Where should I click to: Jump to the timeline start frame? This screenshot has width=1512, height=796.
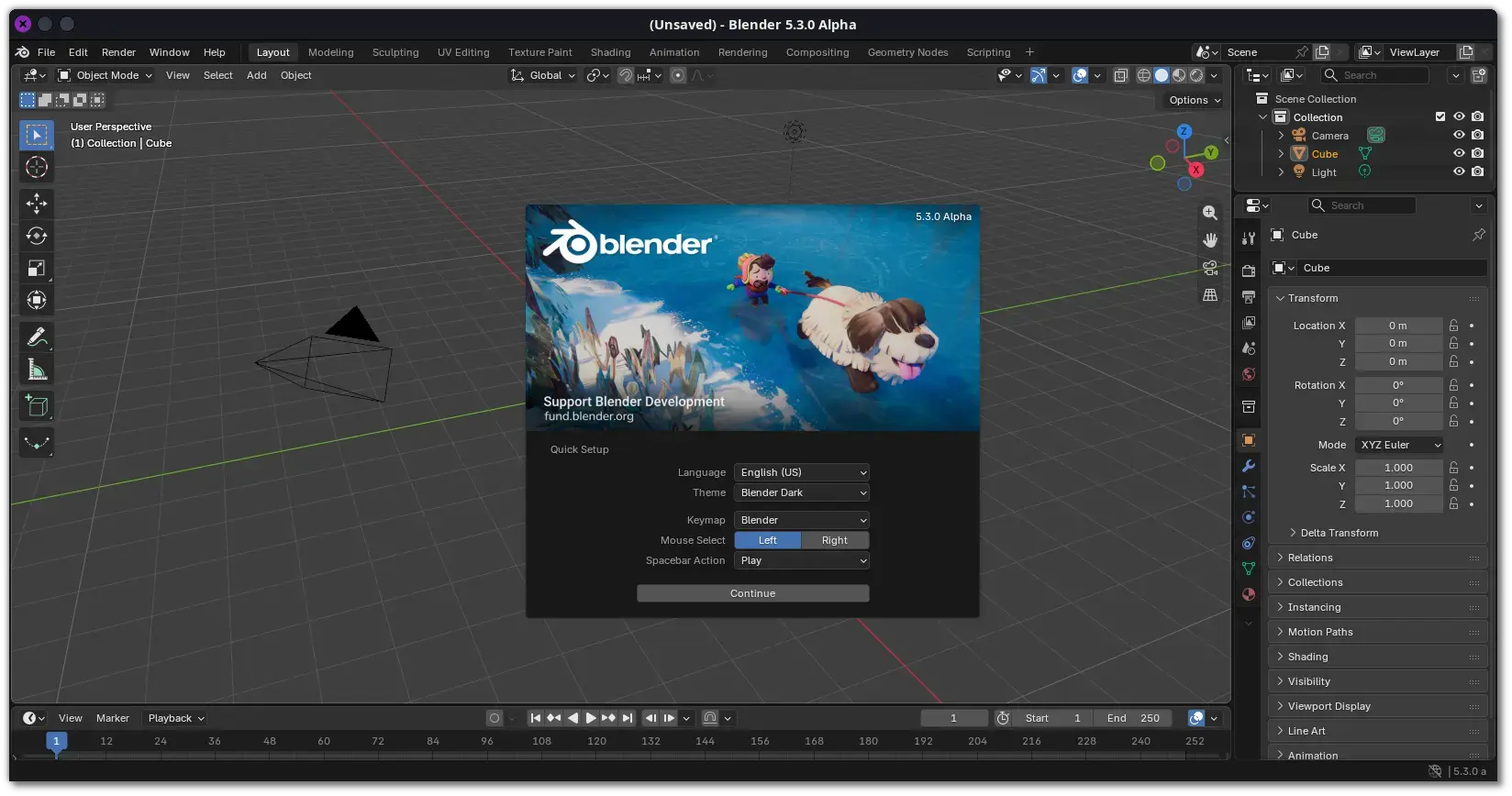(536, 718)
